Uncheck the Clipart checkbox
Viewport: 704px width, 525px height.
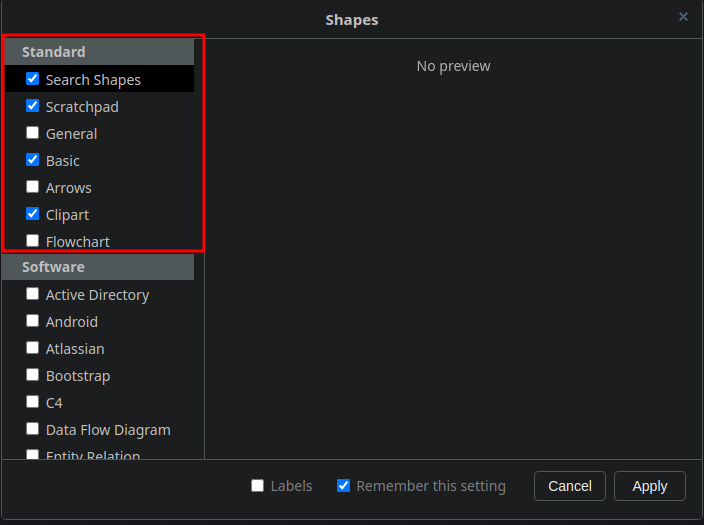click(x=33, y=214)
